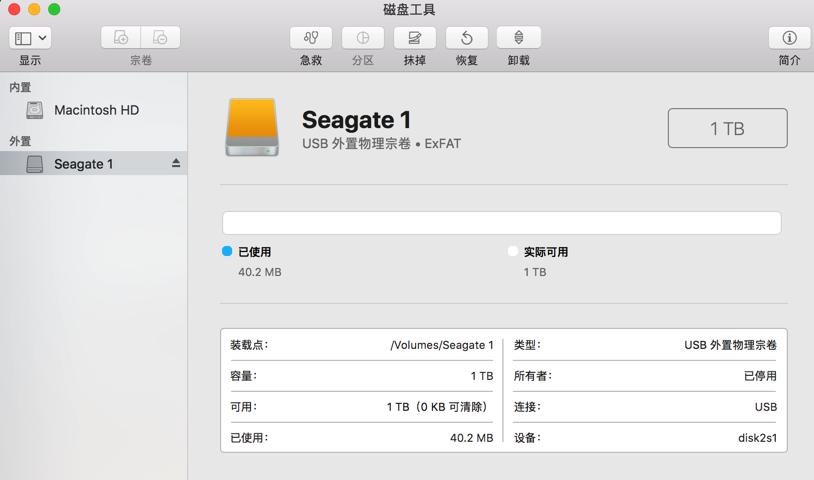Click the 外置 external section header

point(20,141)
